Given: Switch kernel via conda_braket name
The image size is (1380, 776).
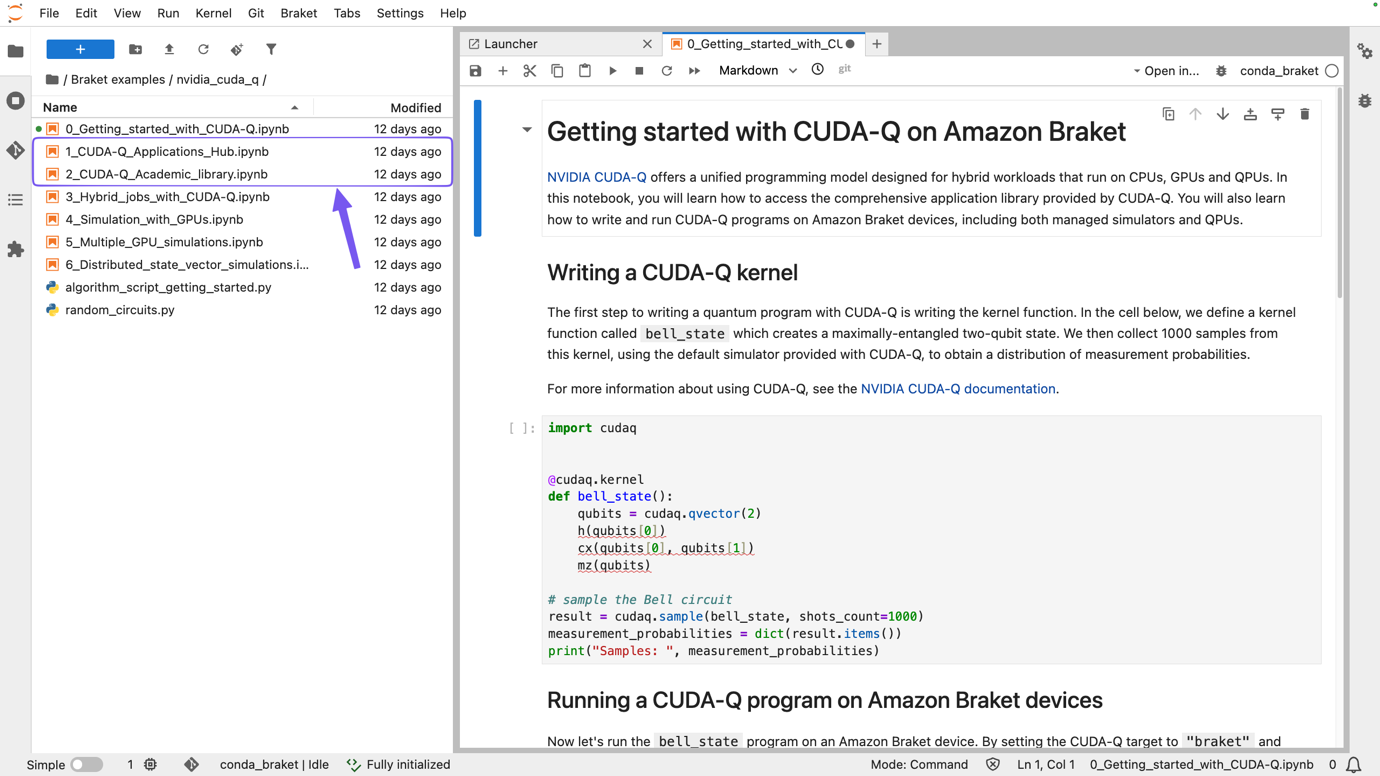Looking at the screenshot, I should (1279, 71).
